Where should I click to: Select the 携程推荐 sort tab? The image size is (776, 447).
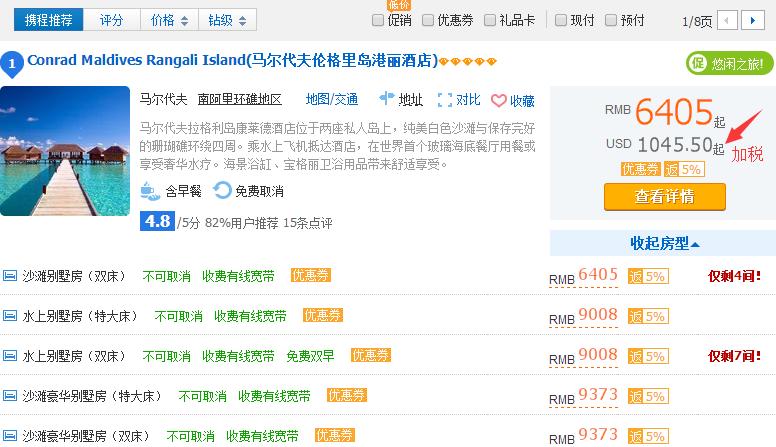point(48,20)
